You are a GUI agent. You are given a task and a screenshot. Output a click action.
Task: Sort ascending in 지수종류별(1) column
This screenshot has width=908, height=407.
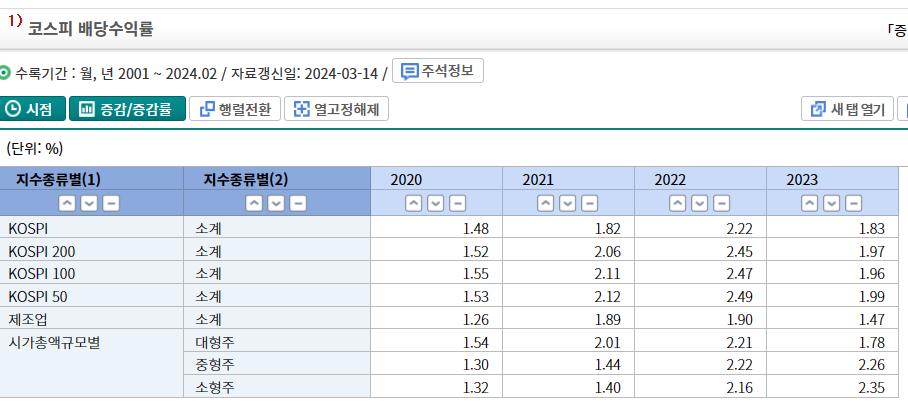click(x=67, y=203)
